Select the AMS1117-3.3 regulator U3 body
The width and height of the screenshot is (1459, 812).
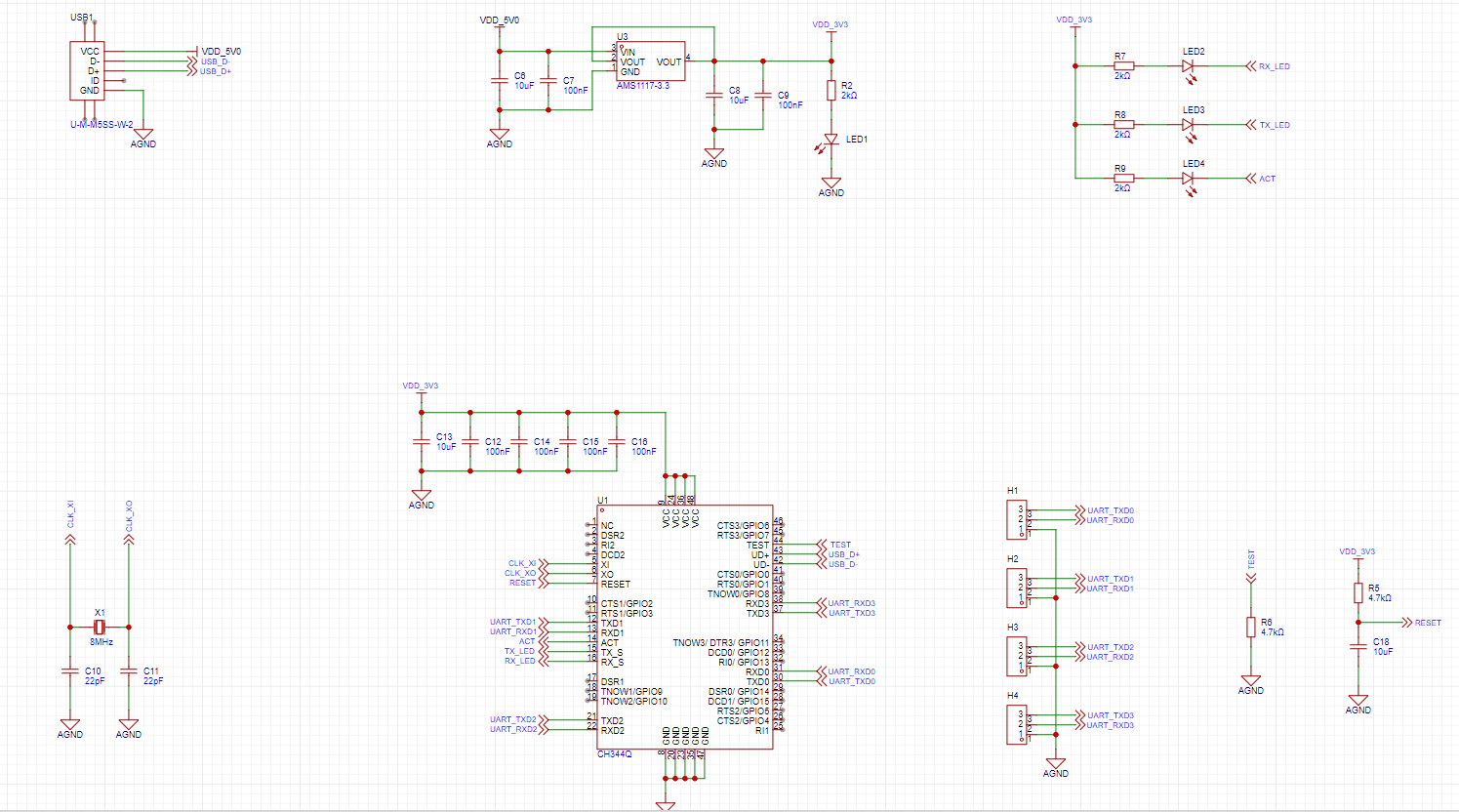[650, 61]
